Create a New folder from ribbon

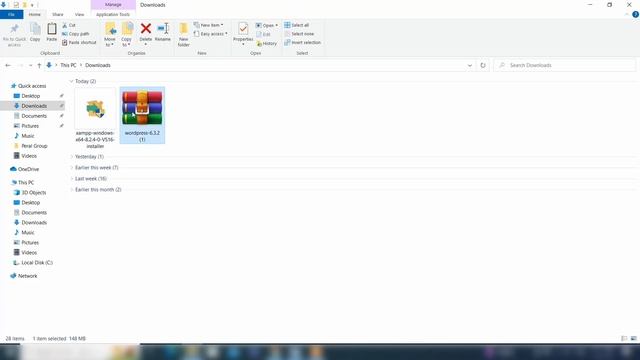pos(184,35)
